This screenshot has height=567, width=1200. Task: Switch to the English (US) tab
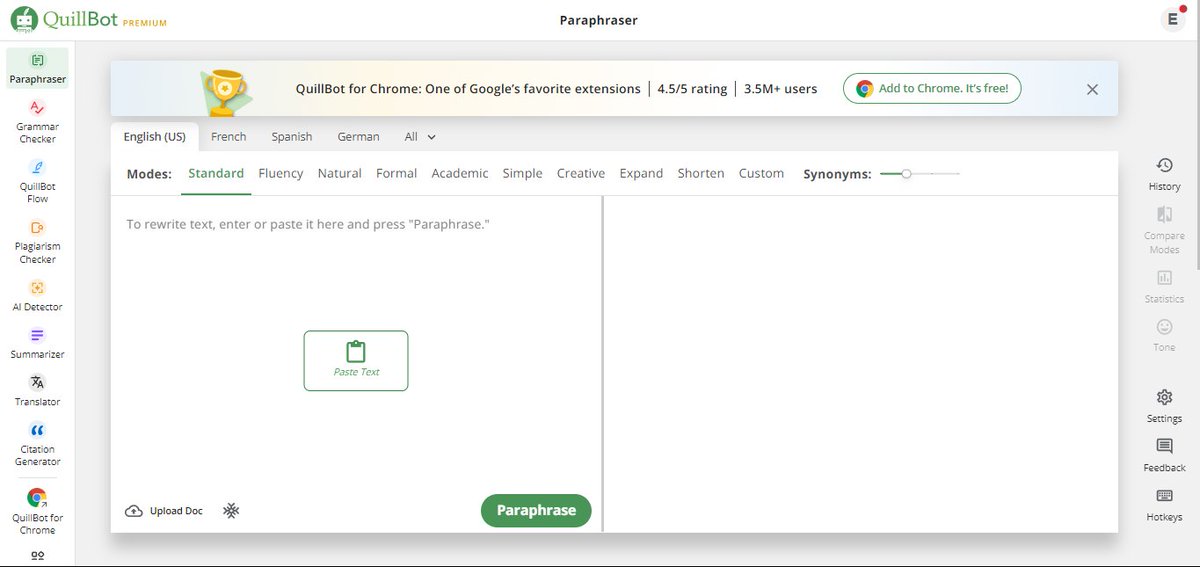click(x=154, y=137)
